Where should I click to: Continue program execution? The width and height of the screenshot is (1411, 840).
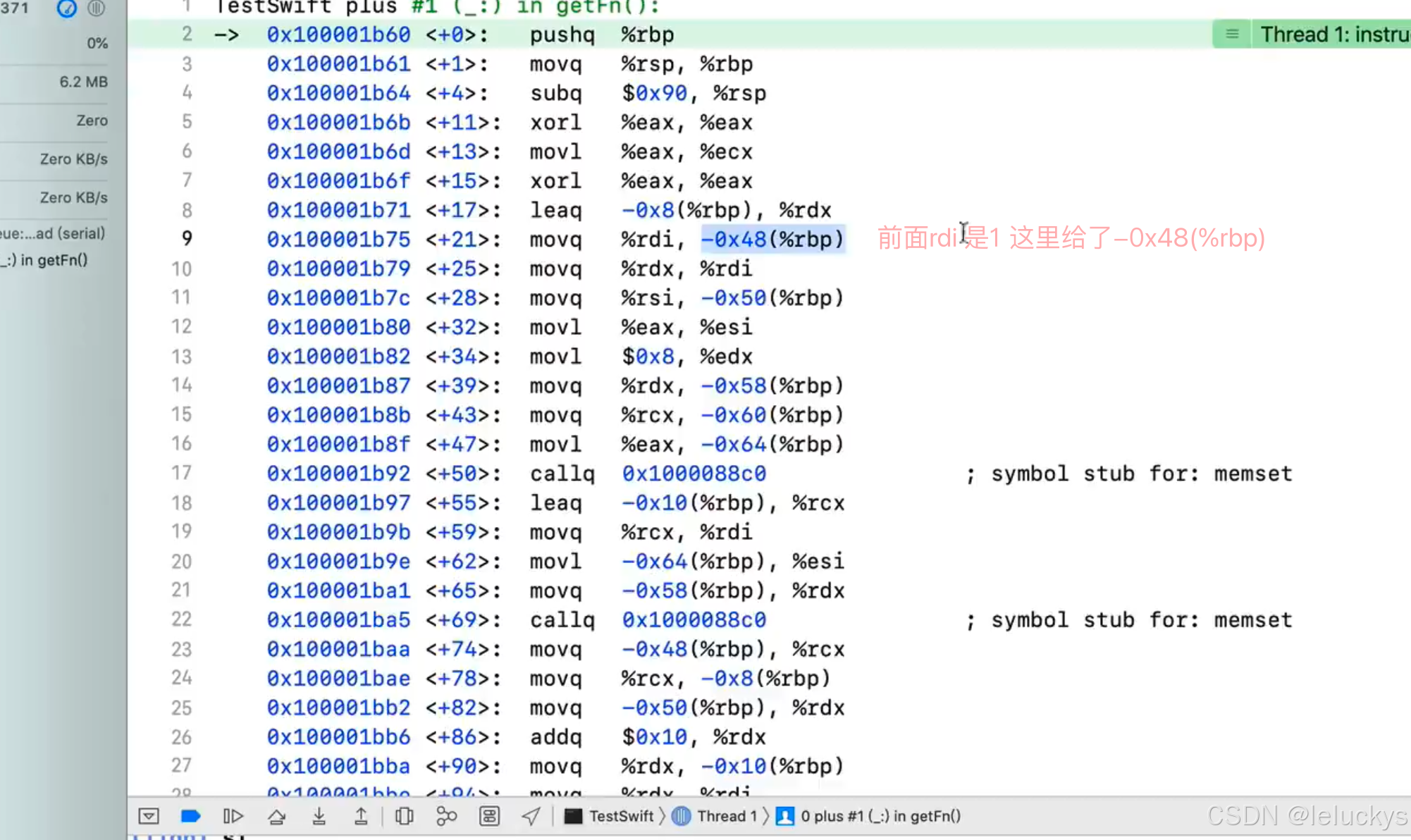233,816
